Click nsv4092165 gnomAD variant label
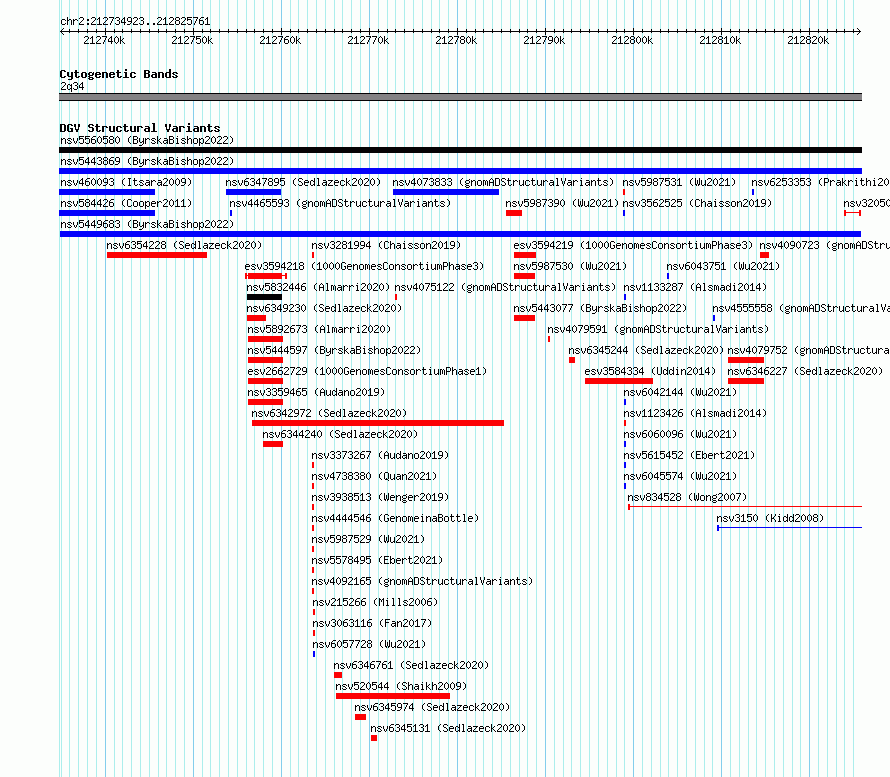The width and height of the screenshot is (890, 777). (x=422, y=581)
